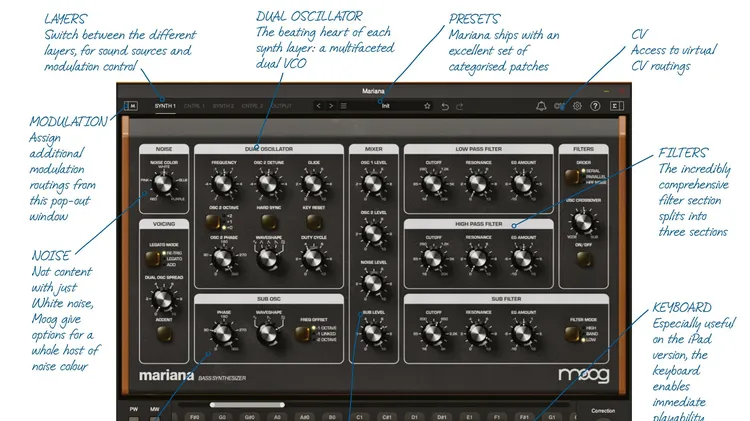Switch to the SYNTH 1 tab
This screenshot has width=750, height=421.
point(165,106)
